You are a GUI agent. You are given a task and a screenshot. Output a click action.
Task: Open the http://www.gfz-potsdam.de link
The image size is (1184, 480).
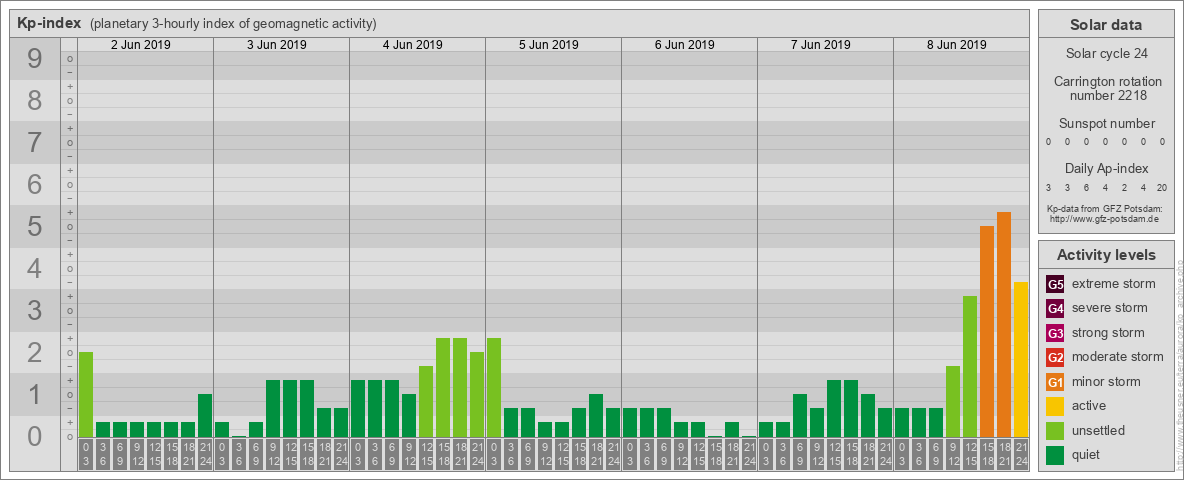coord(1104,219)
